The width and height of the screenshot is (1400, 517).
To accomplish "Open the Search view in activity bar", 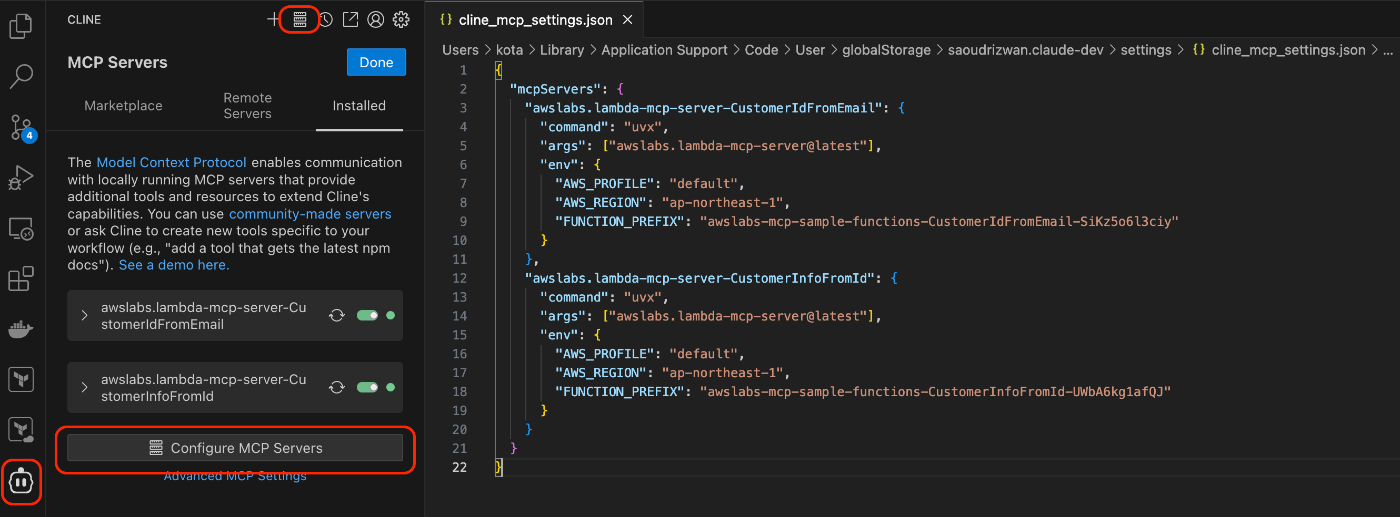I will point(21,76).
